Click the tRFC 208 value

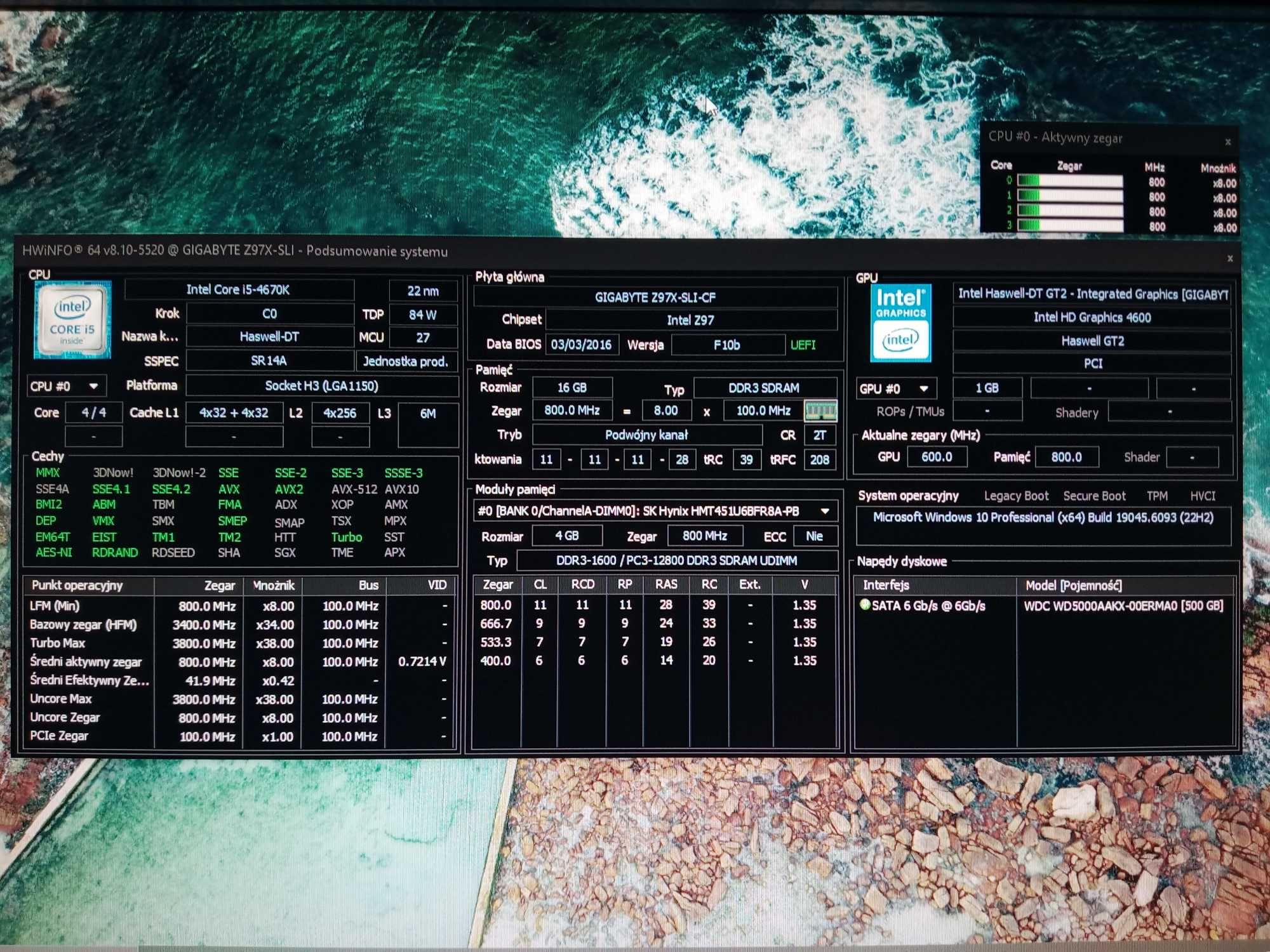tap(820, 459)
